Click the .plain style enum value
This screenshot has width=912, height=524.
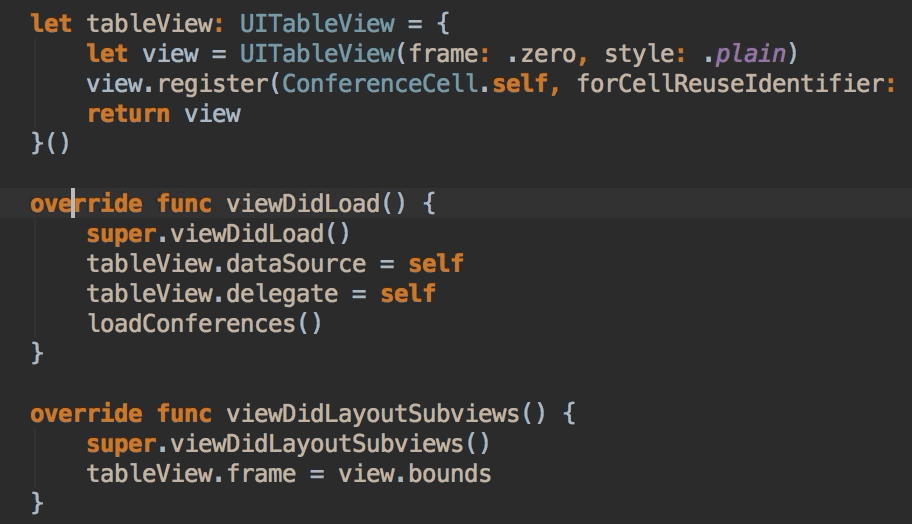pos(744,54)
